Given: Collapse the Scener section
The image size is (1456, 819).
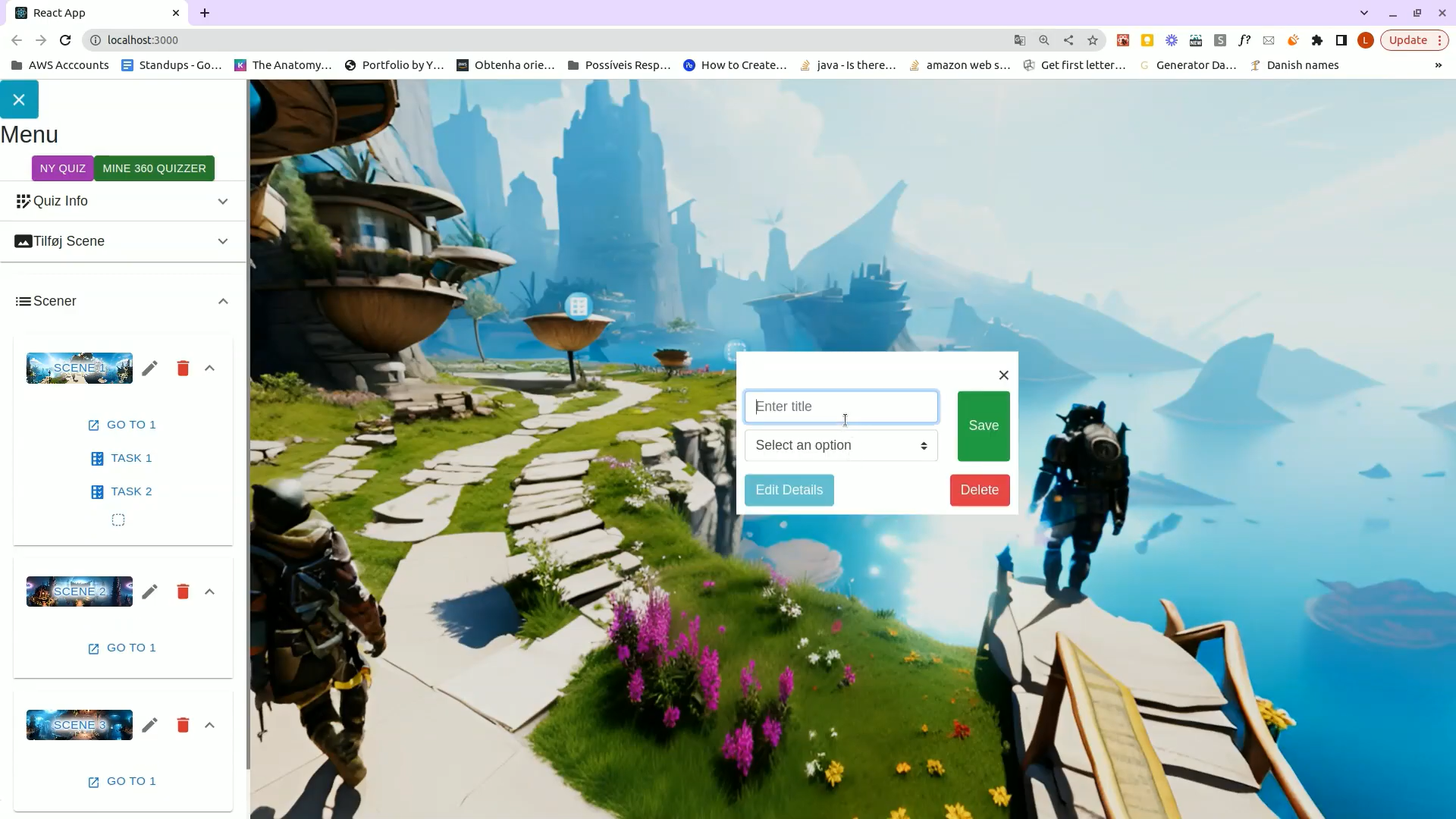Looking at the screenshot, I should tap(123, 301).
